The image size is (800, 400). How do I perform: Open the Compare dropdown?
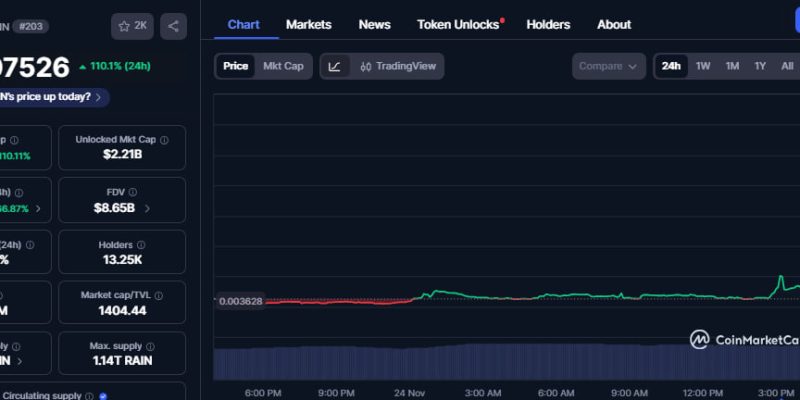point(608,66)
